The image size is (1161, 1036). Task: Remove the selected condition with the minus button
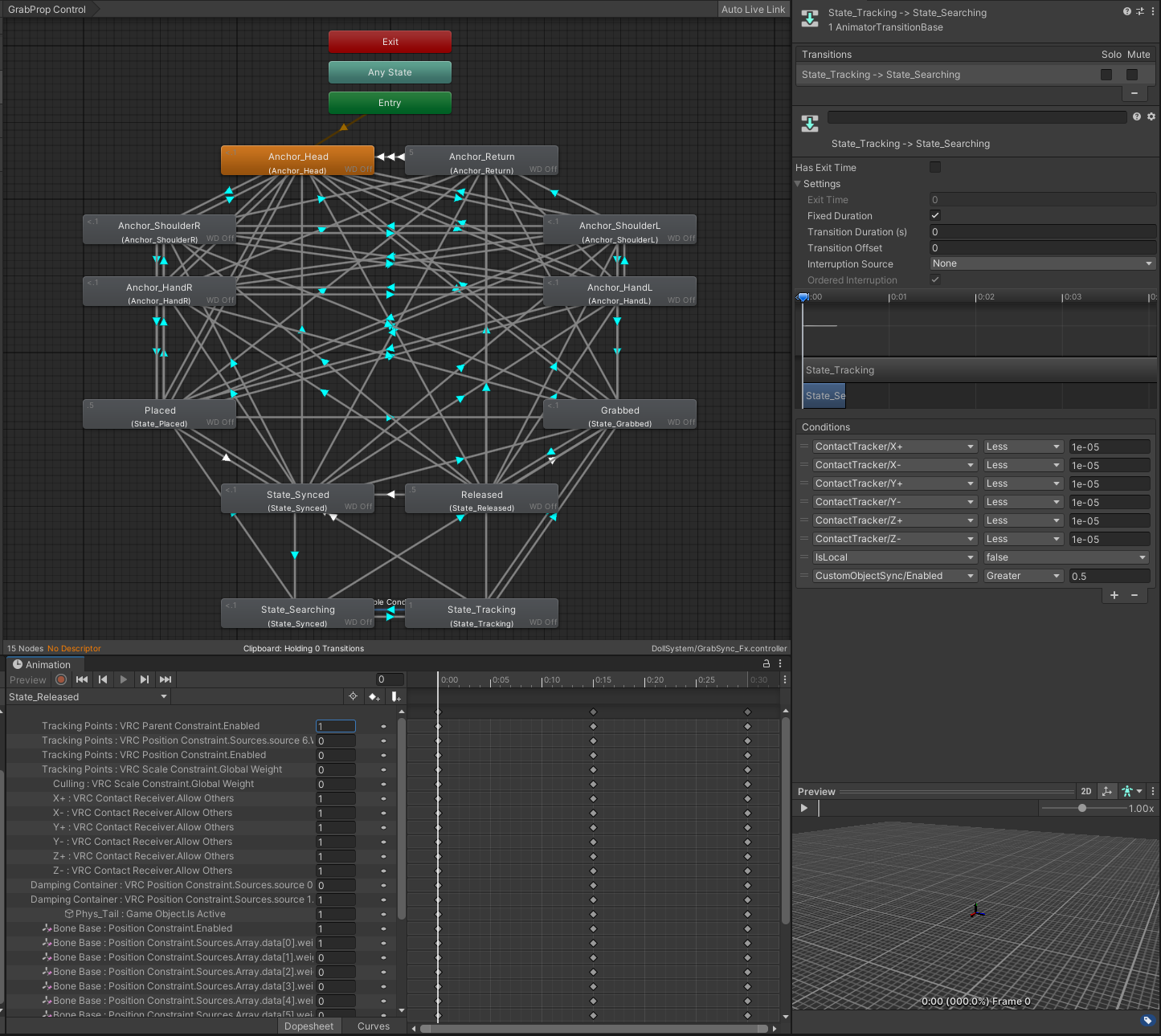pyautogui.click(x=1134, y=595)
